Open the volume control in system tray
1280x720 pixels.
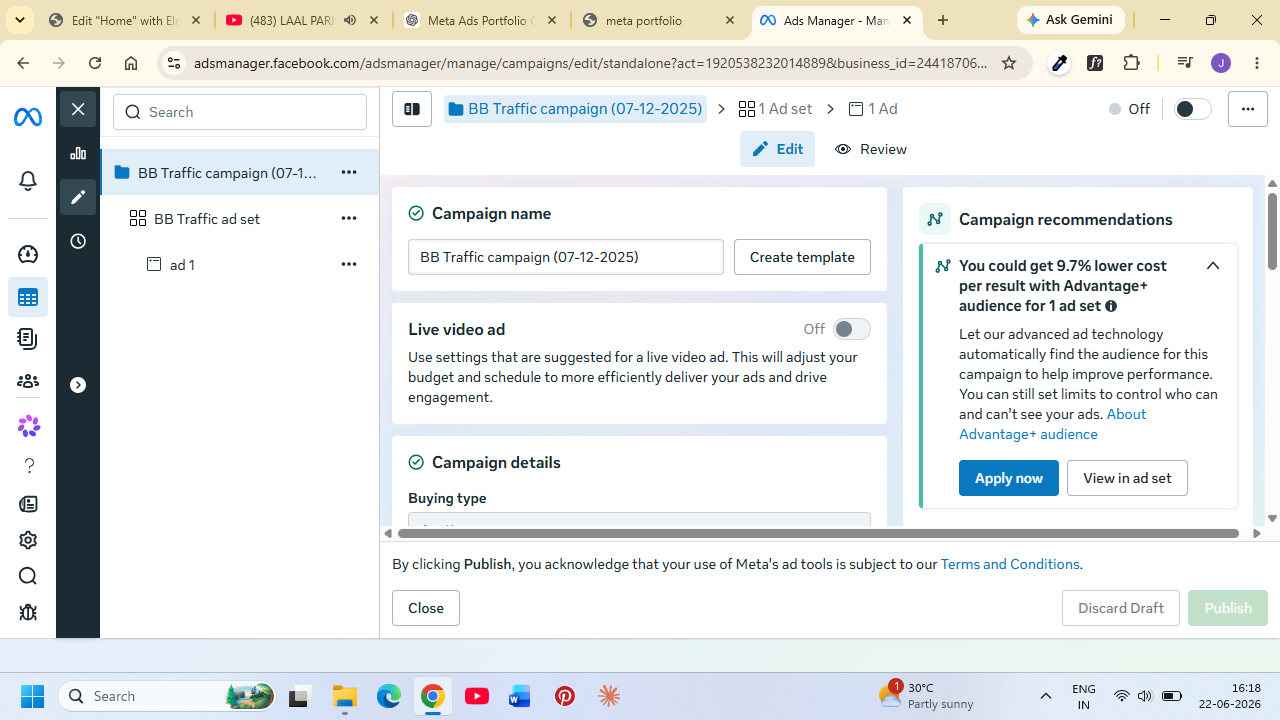(x=1145, y=696)
